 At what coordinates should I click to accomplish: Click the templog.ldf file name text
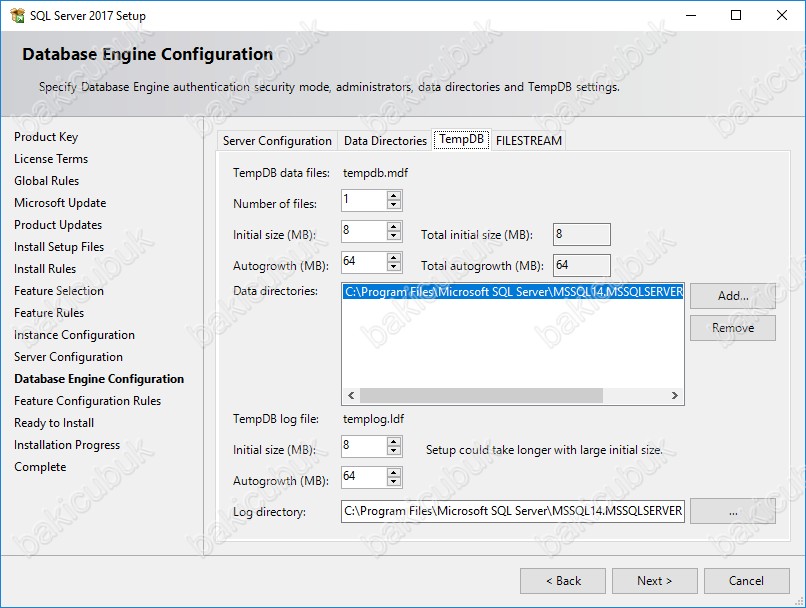pos(373,419)
